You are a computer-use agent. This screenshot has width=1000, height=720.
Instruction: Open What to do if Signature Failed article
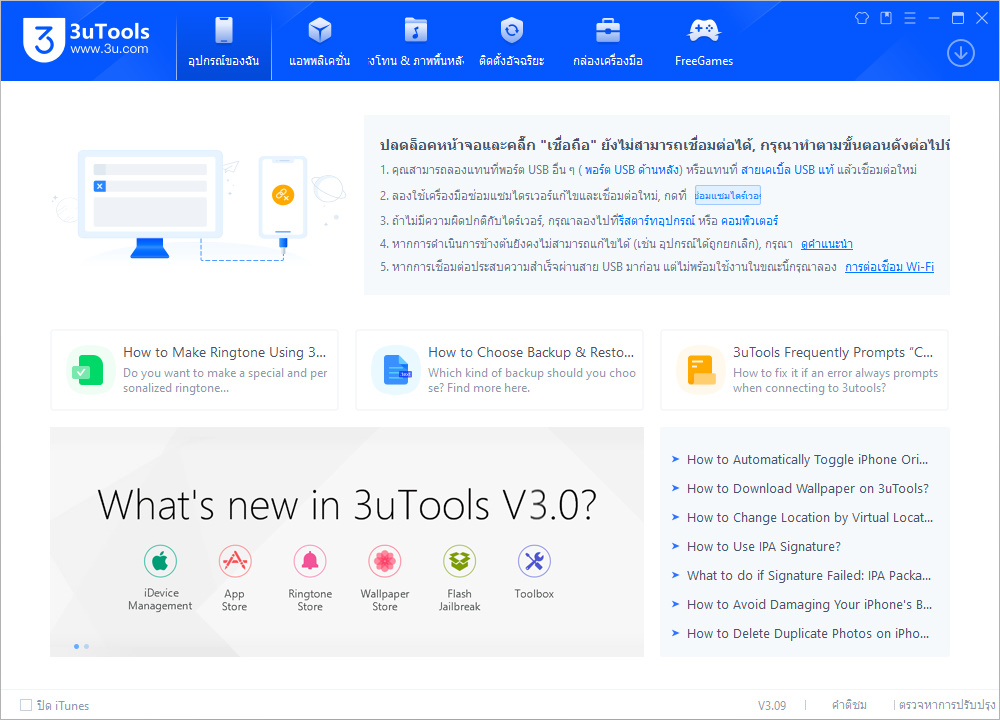tap(809, 575)
